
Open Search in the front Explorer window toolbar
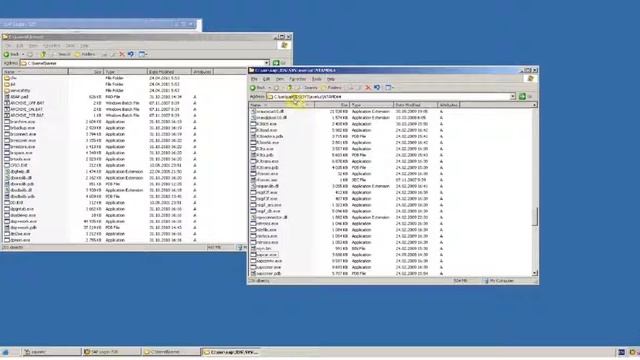(307, 88)
